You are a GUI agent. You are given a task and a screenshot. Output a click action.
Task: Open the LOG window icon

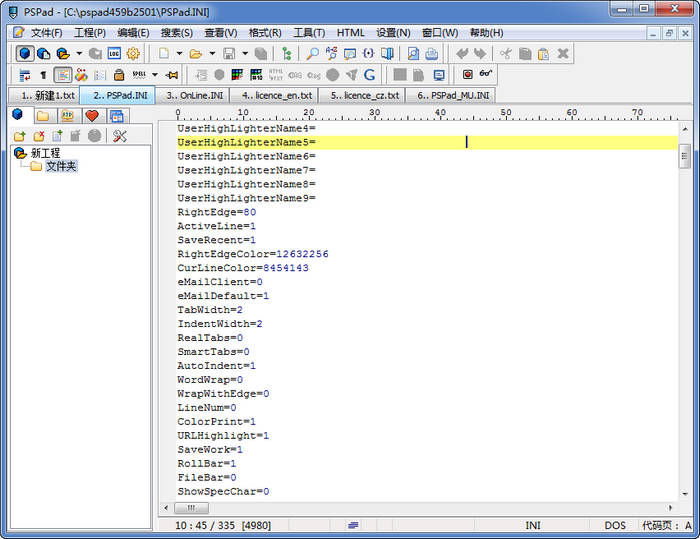(114, 54)
